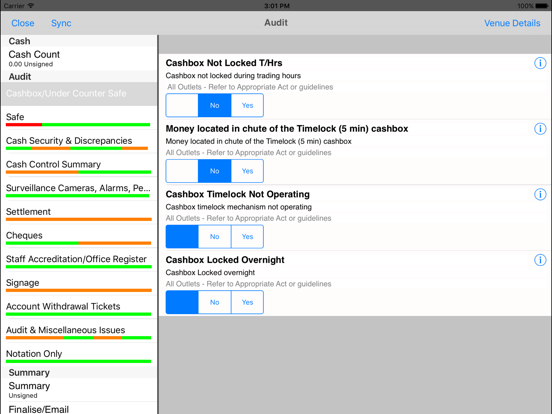Open Account Withdrawal Tickets section
The width and height of the screenshot is (552, 414).
pyautogui.click(x=79, y=307)
